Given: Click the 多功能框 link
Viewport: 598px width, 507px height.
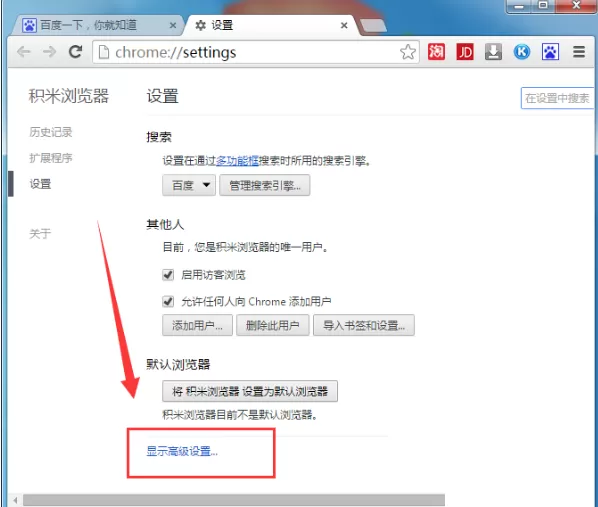Looking at the screenshot, I should (x=237, y=161).
